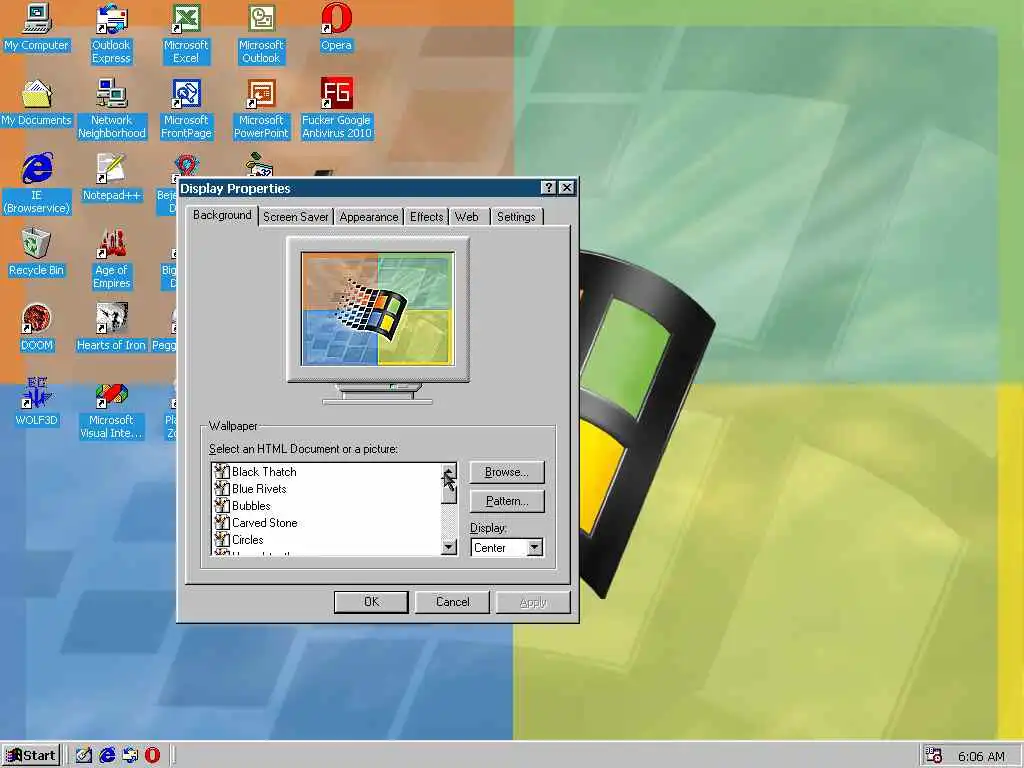Select the Recycle Bin desktop icon
1024x768 pixels.
(x=37, y=252)
